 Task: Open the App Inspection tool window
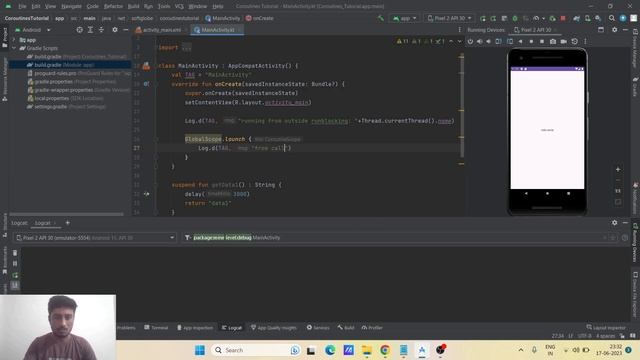click(195, 327)
